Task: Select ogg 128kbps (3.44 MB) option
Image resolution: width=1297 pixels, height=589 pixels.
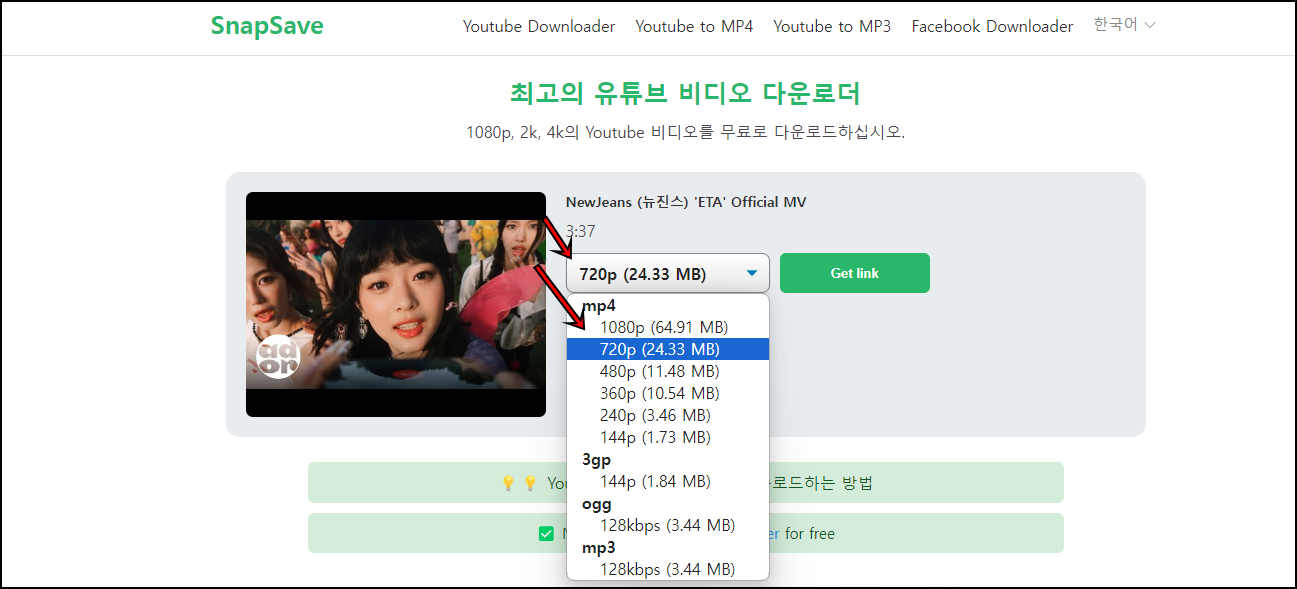Action: (x=668, y=525)
